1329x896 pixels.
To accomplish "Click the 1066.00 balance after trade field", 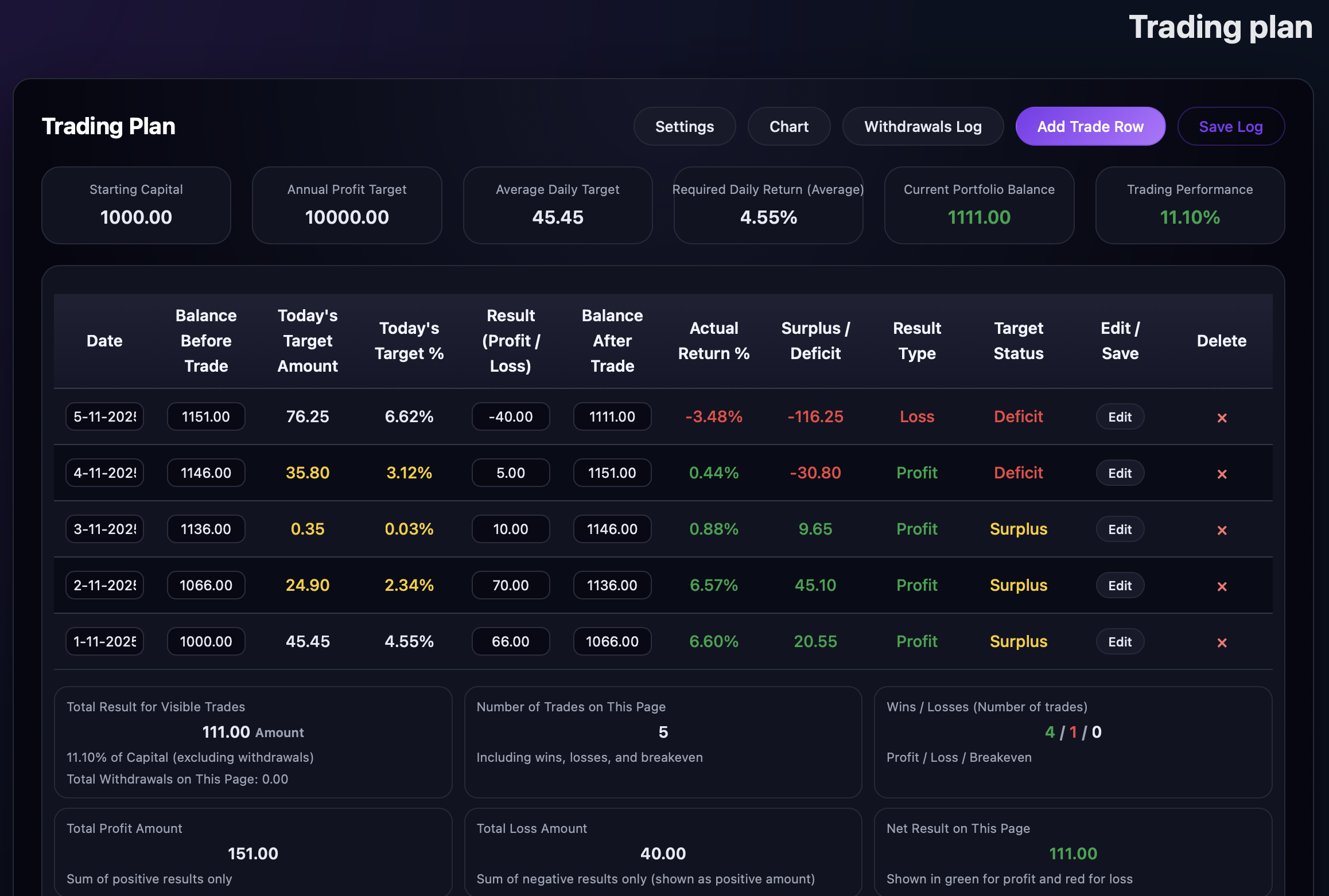I will (x=612, y=641).
